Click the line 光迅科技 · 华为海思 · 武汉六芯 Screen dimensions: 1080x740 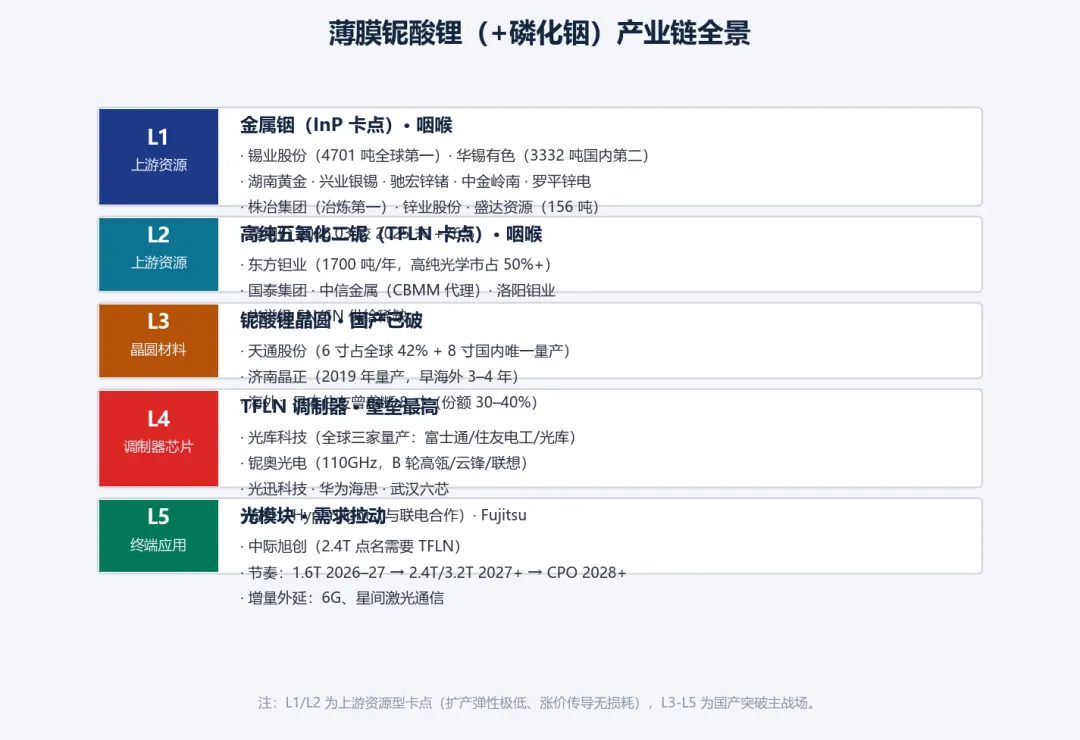[344, 489]
